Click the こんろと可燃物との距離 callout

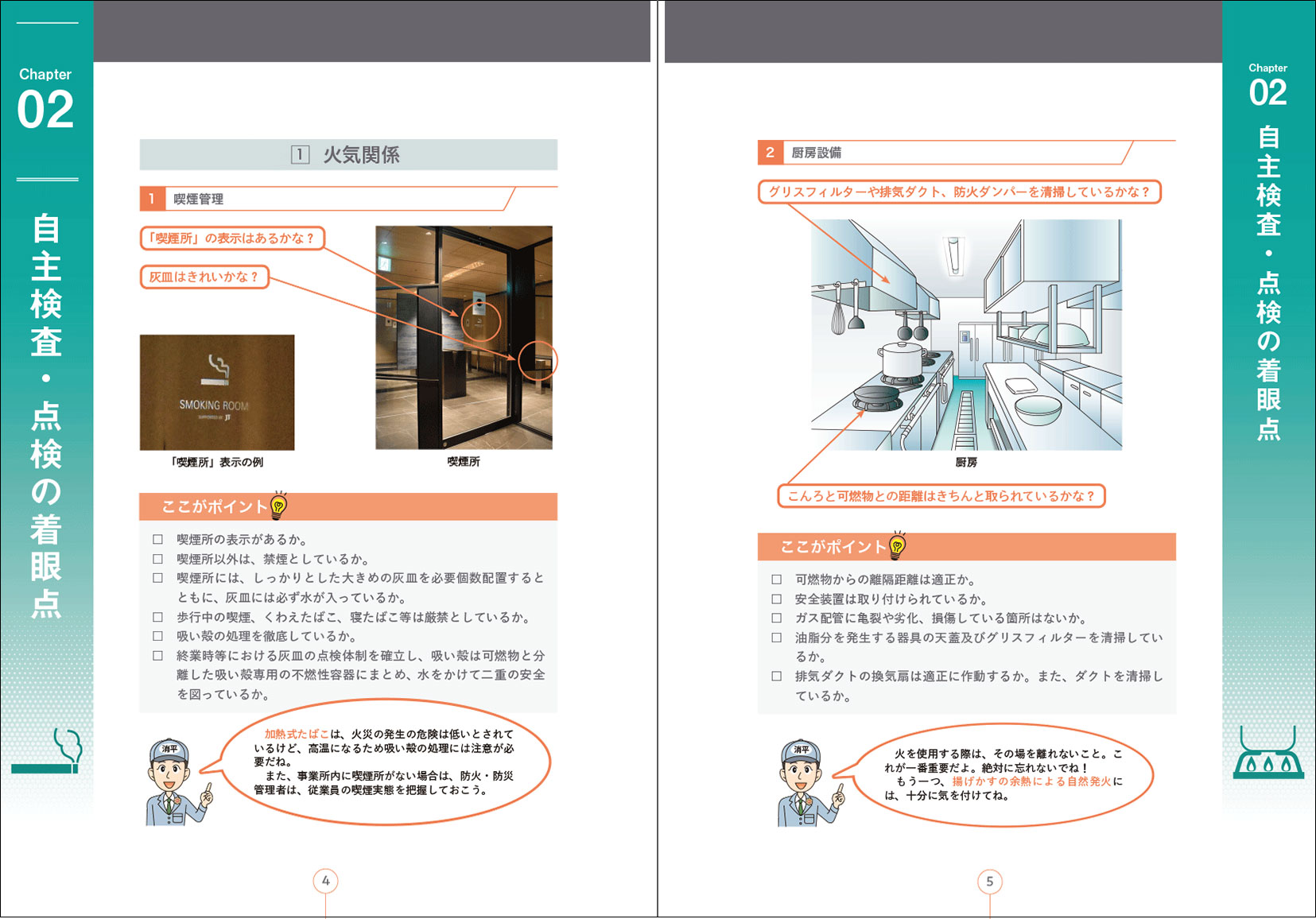pyautogui.click(x=941, y=495)
